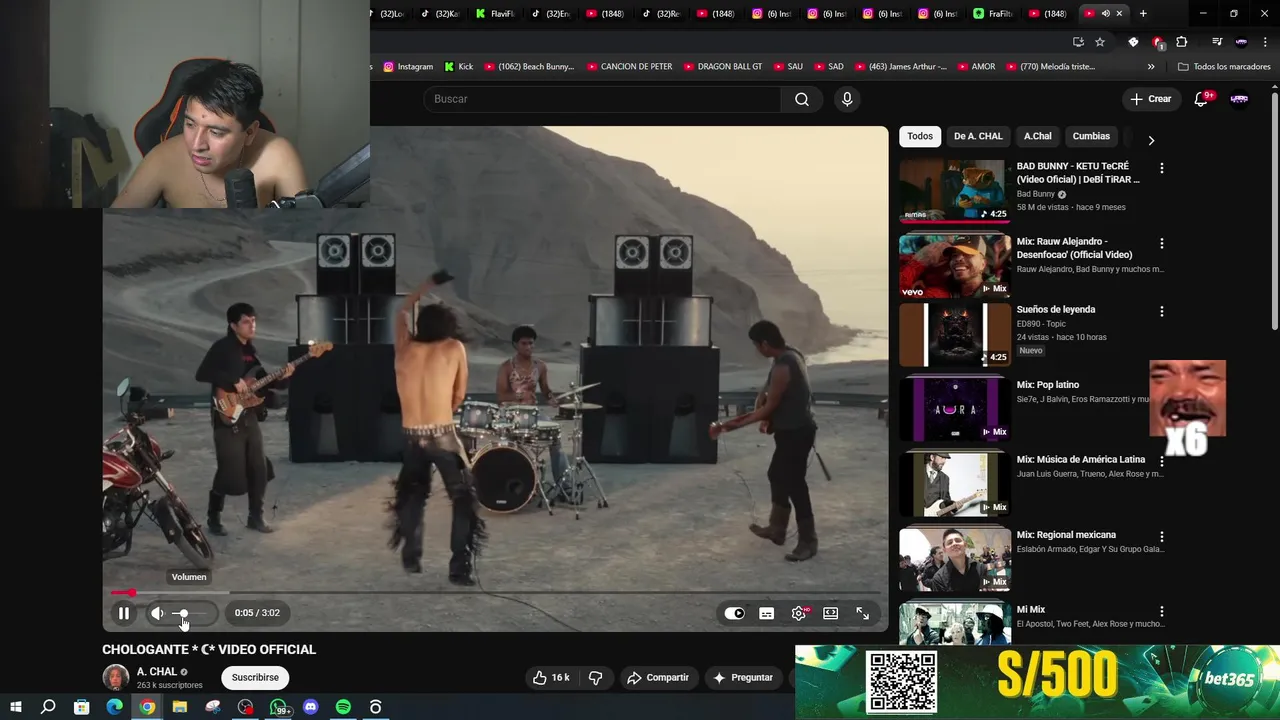Open the A. CHAL channel name link
The width and height of the screenshot is (1280, 720).
(x=157, y=672)
